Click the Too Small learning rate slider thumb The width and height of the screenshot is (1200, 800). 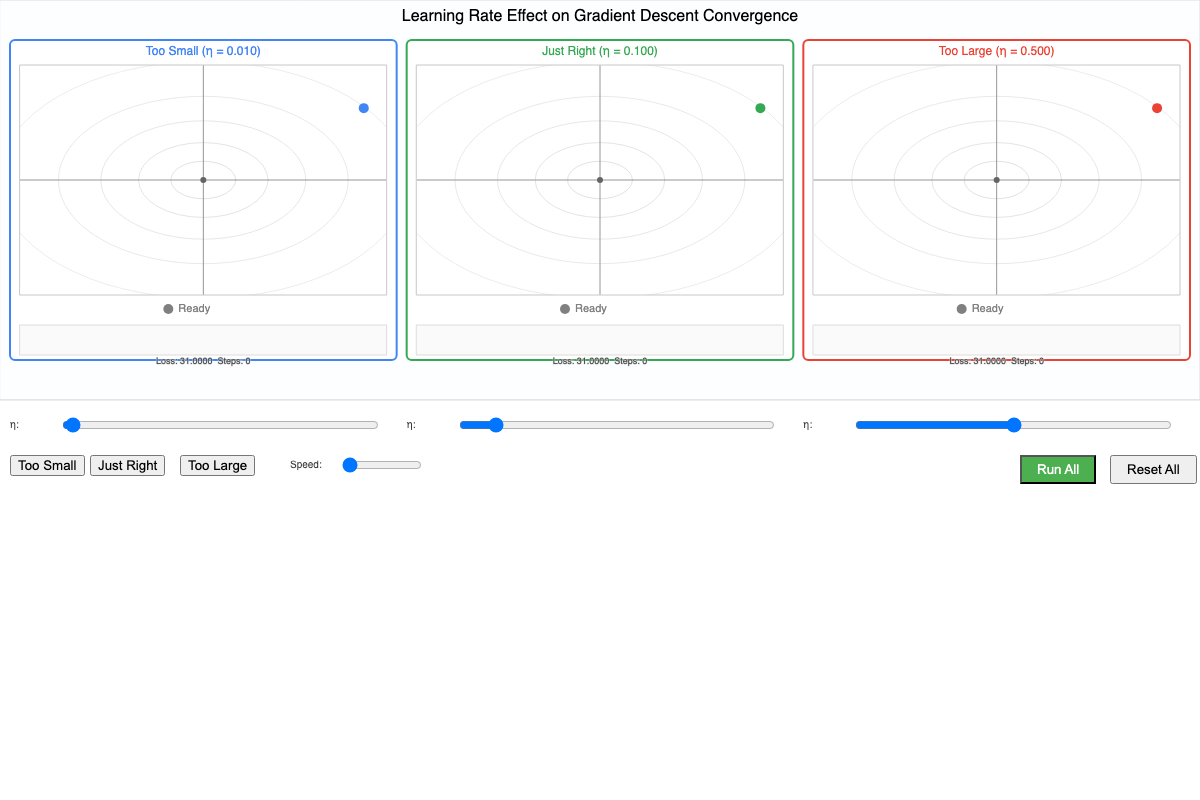[72, 425]
